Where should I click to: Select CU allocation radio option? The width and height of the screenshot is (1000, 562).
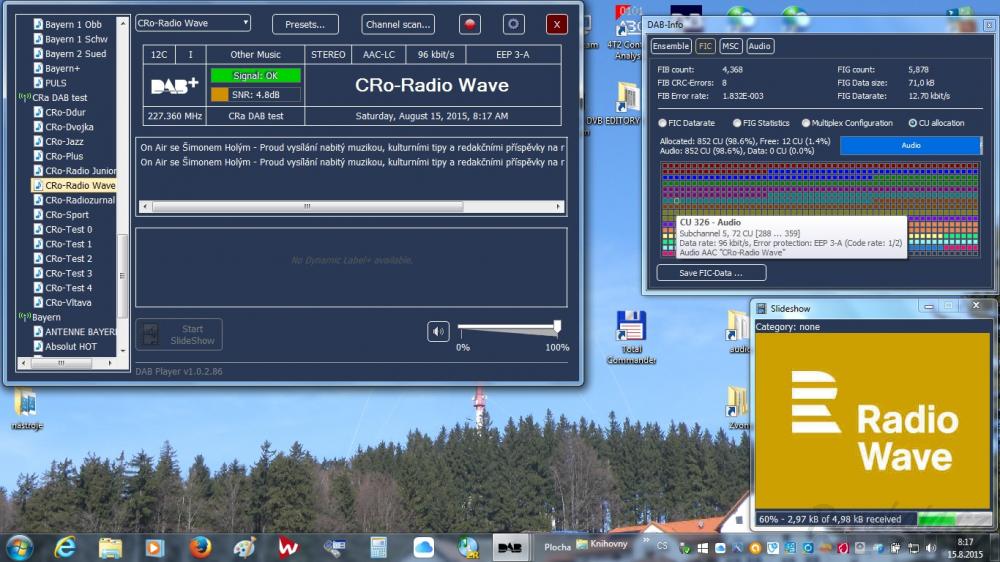coord(913,123)
